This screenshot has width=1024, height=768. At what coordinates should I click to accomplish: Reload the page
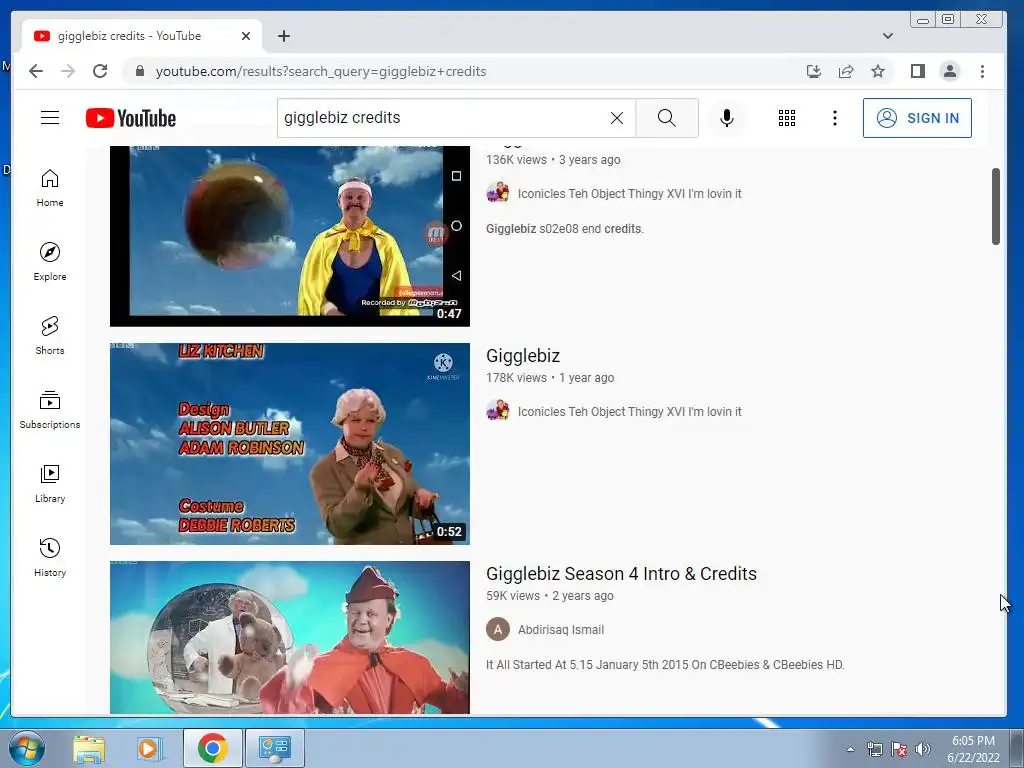(100, 71)
